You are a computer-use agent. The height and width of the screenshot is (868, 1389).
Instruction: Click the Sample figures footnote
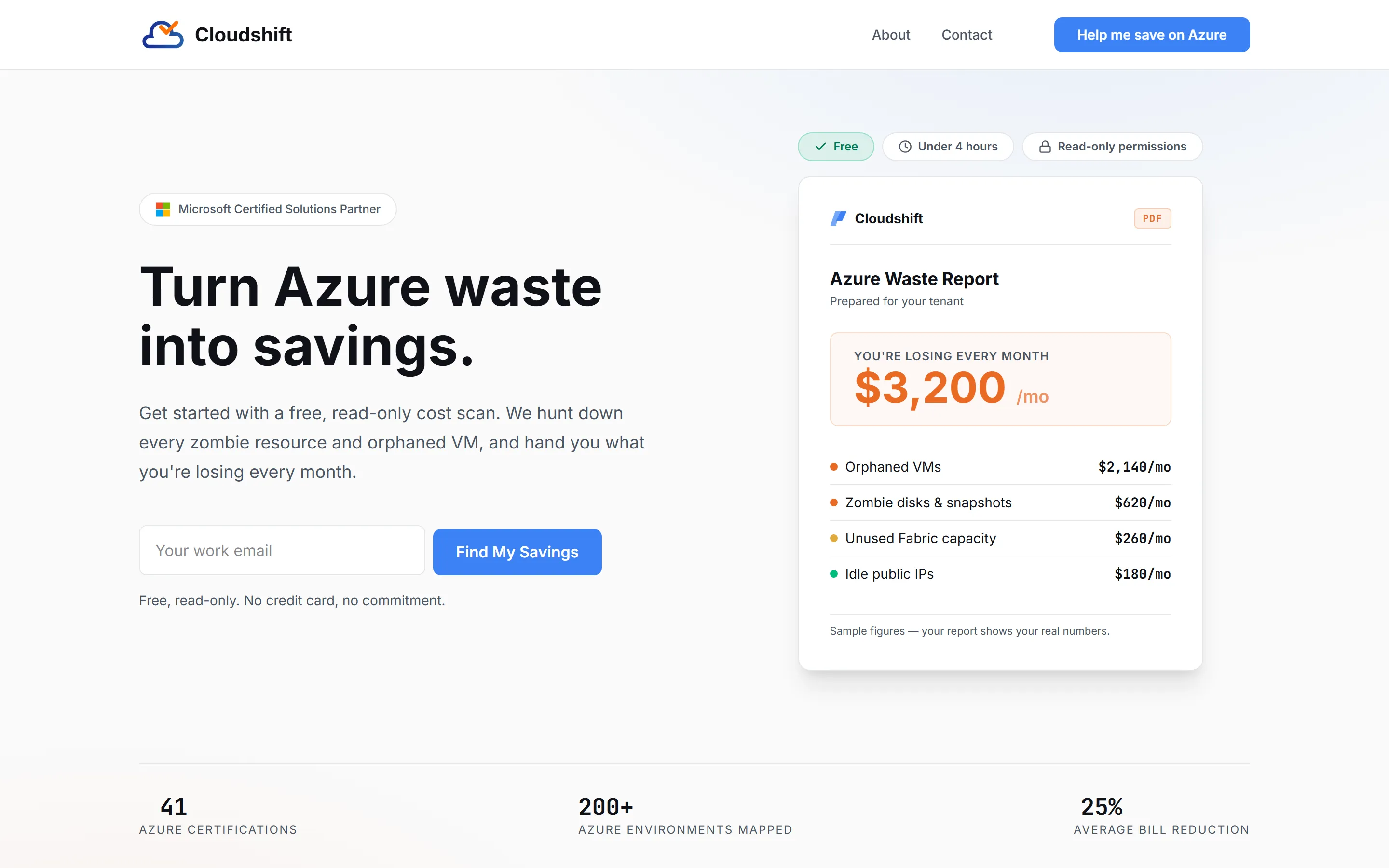(x=969, y=631)
